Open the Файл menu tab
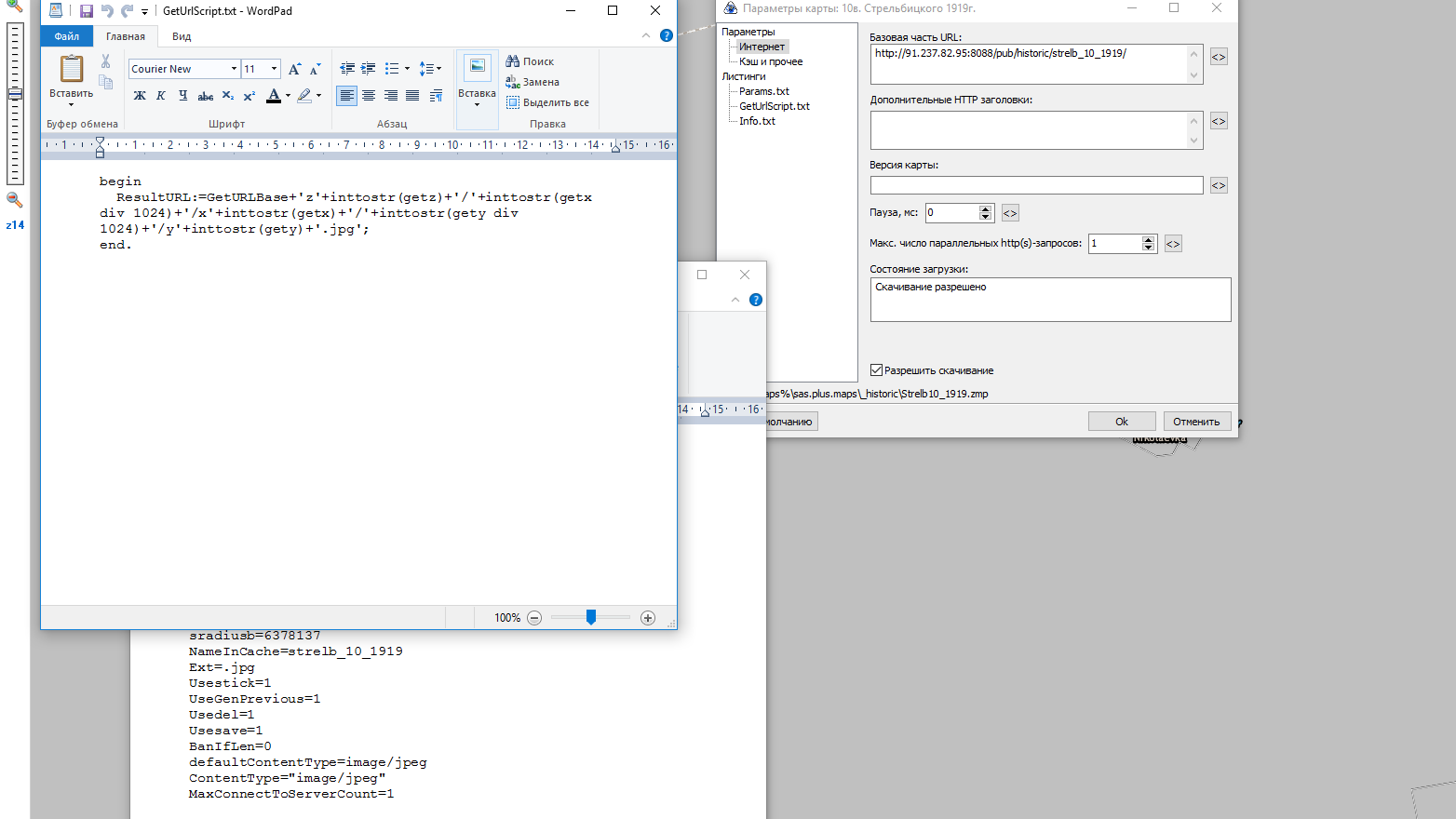Viewport: 1456px width, 819px height. pyautogui.click(x=67, y=36)
